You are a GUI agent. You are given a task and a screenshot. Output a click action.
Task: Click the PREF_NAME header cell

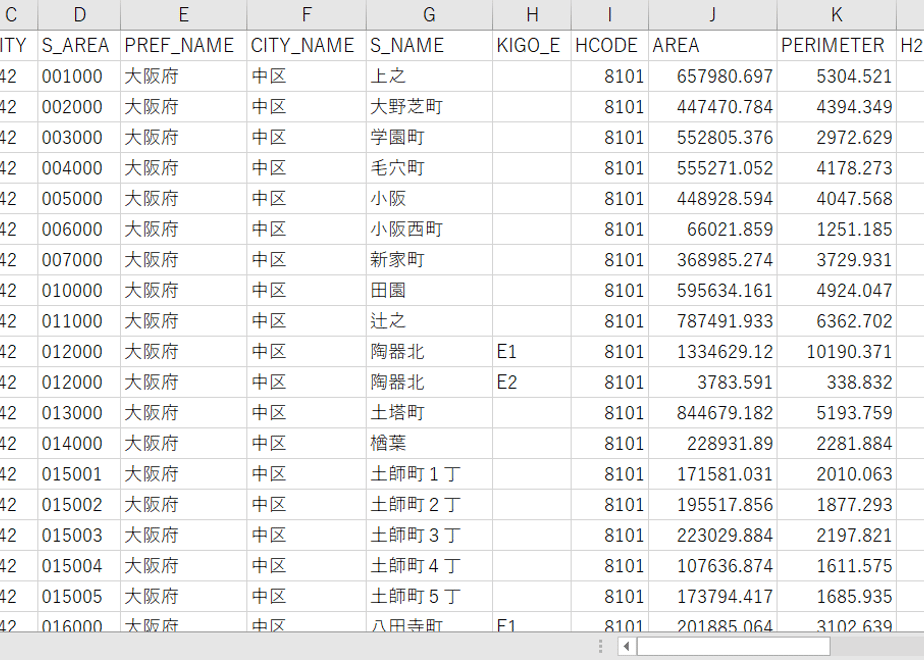(x=183, y=45)
